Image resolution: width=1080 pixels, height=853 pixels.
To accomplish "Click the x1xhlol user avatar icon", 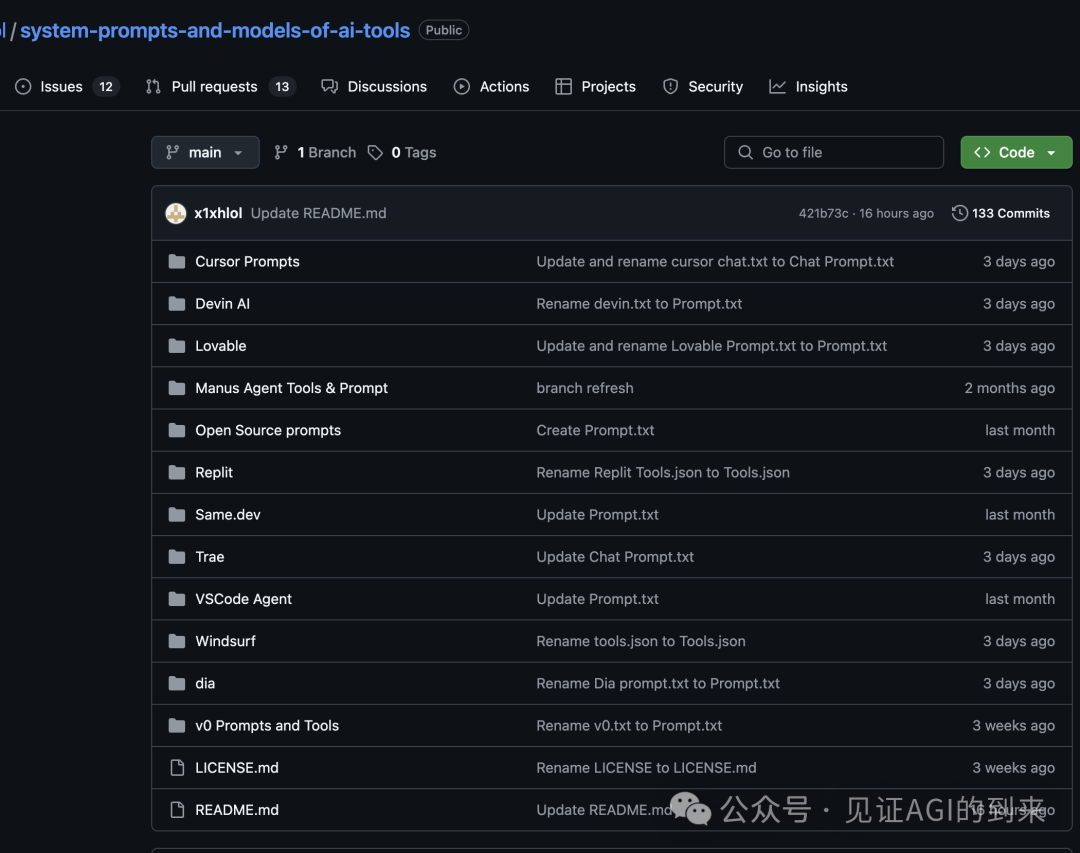I will click(x=176, y=213).
